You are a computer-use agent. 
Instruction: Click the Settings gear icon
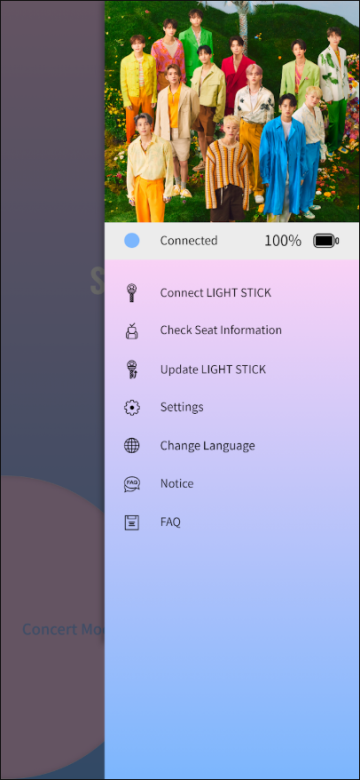pyautogui.click(x=132, y=407)
